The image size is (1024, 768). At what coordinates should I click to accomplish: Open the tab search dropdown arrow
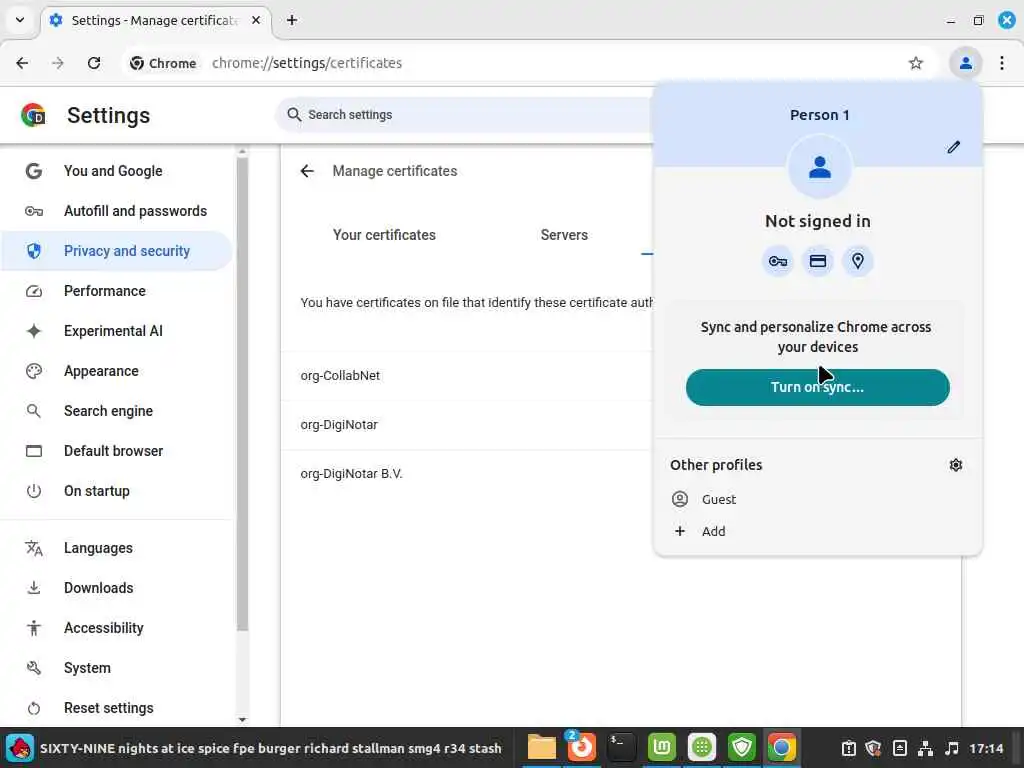(x=20, y=20)
